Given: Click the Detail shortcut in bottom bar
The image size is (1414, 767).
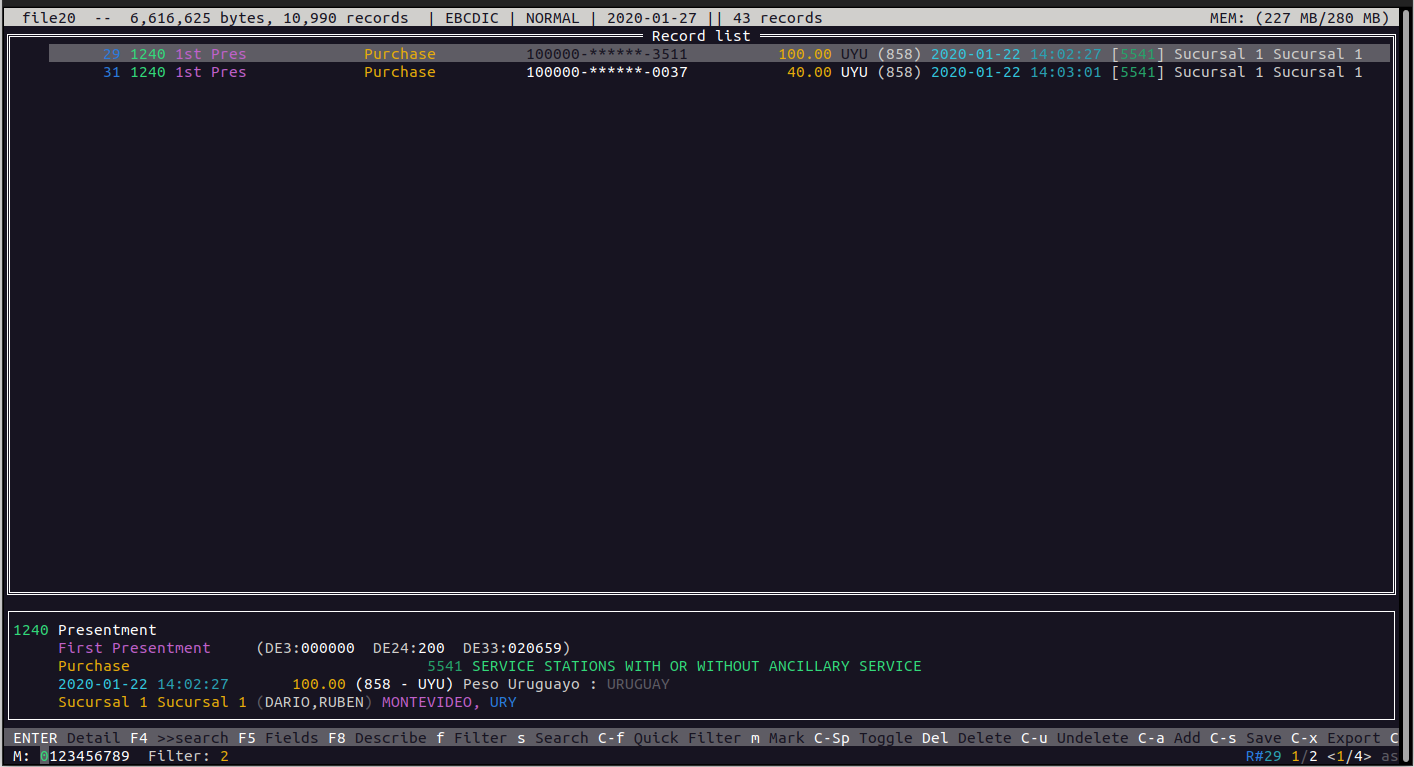Looking at the screenshot, I should pos(93,738).
